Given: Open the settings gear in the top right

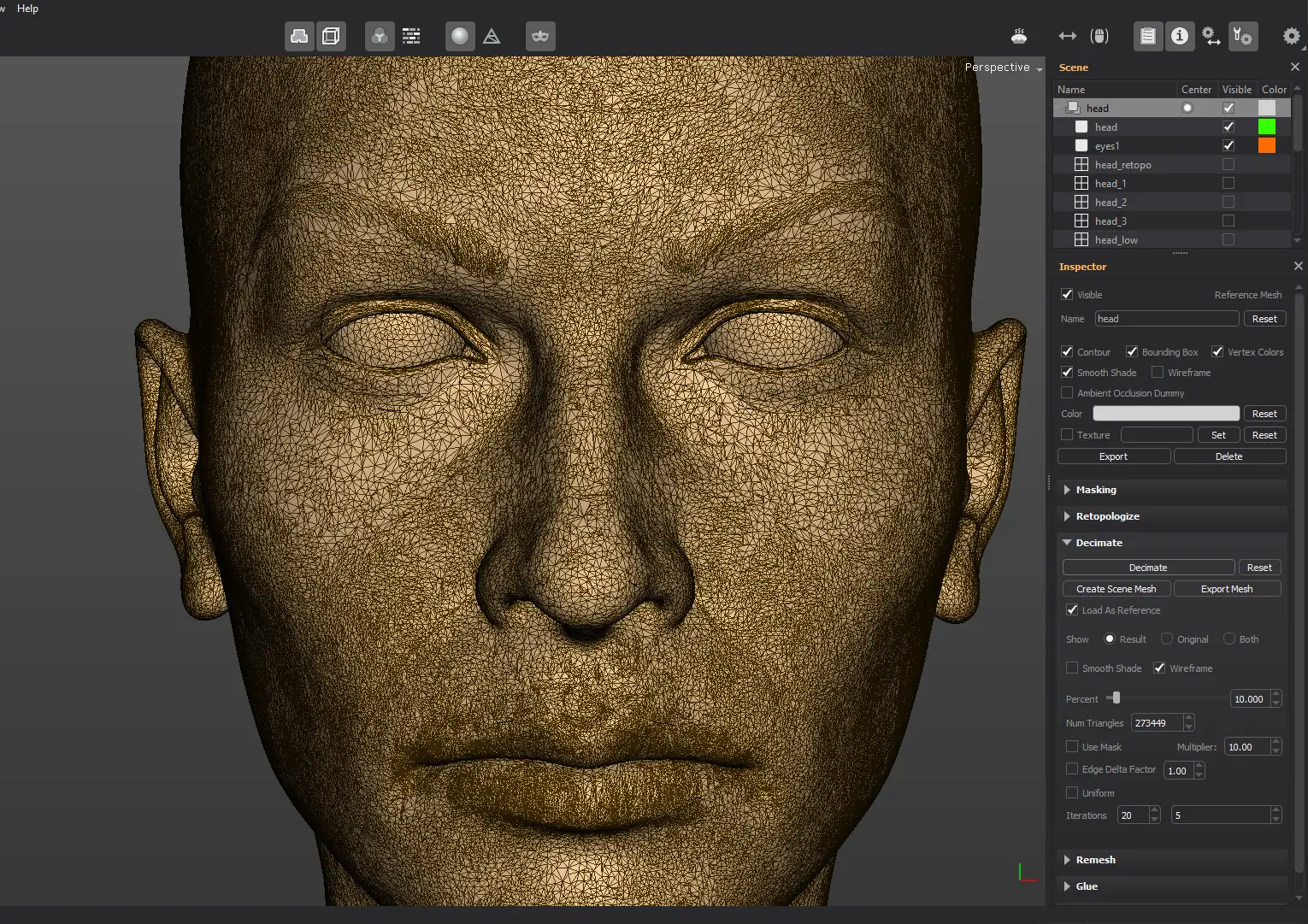Looking at the screenshot, I should click(1292, 37).
